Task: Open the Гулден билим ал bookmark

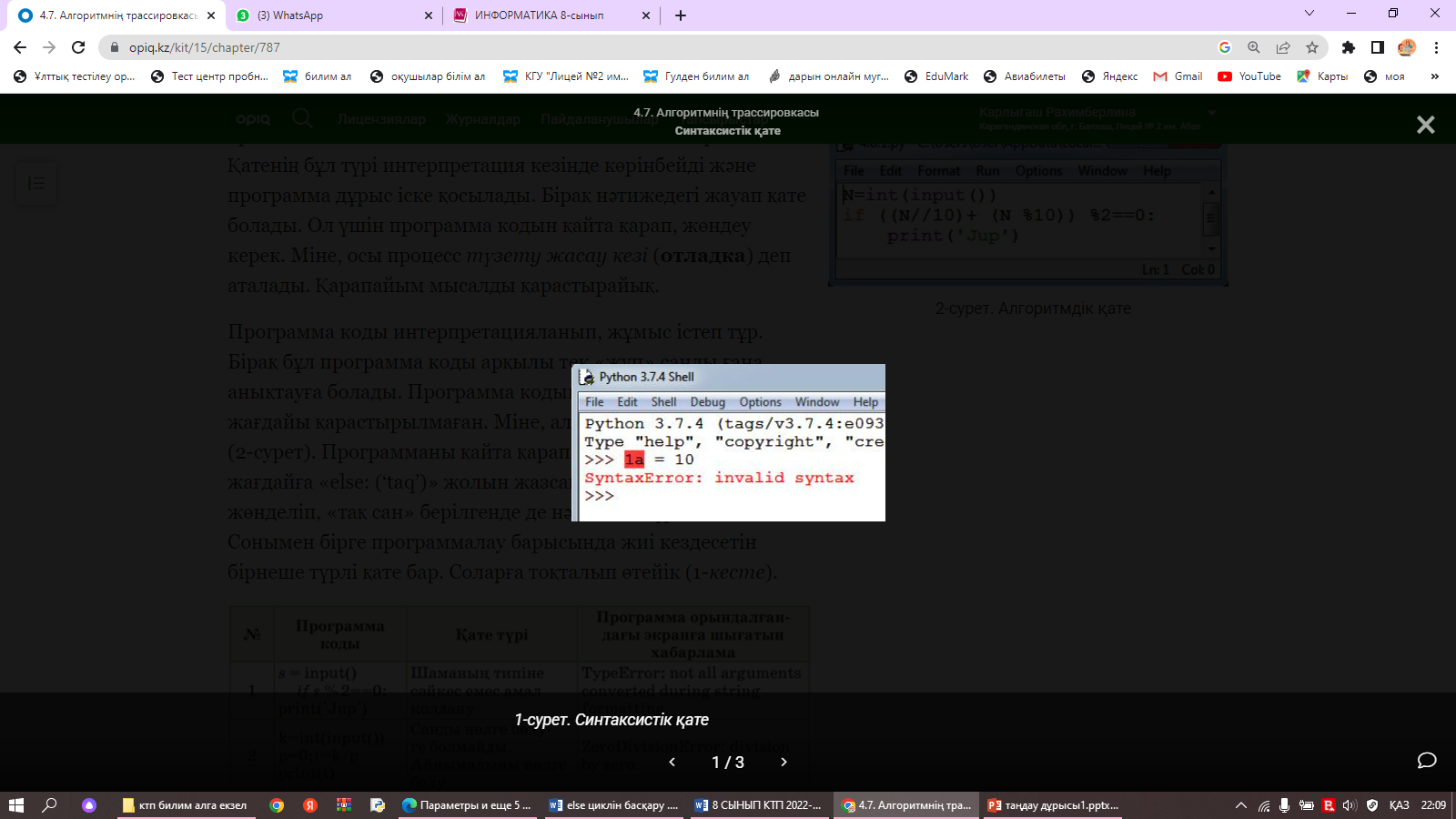Action: [x=696, y=76]
